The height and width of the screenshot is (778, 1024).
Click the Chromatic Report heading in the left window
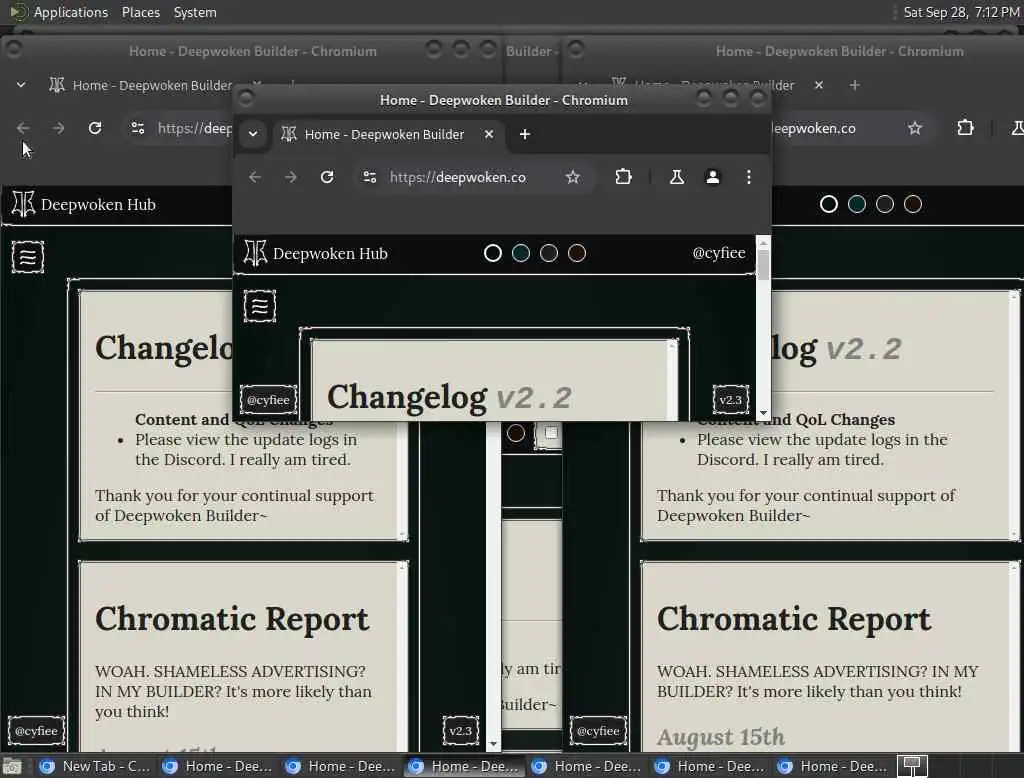pyautogui.click(x=232, y=619)
